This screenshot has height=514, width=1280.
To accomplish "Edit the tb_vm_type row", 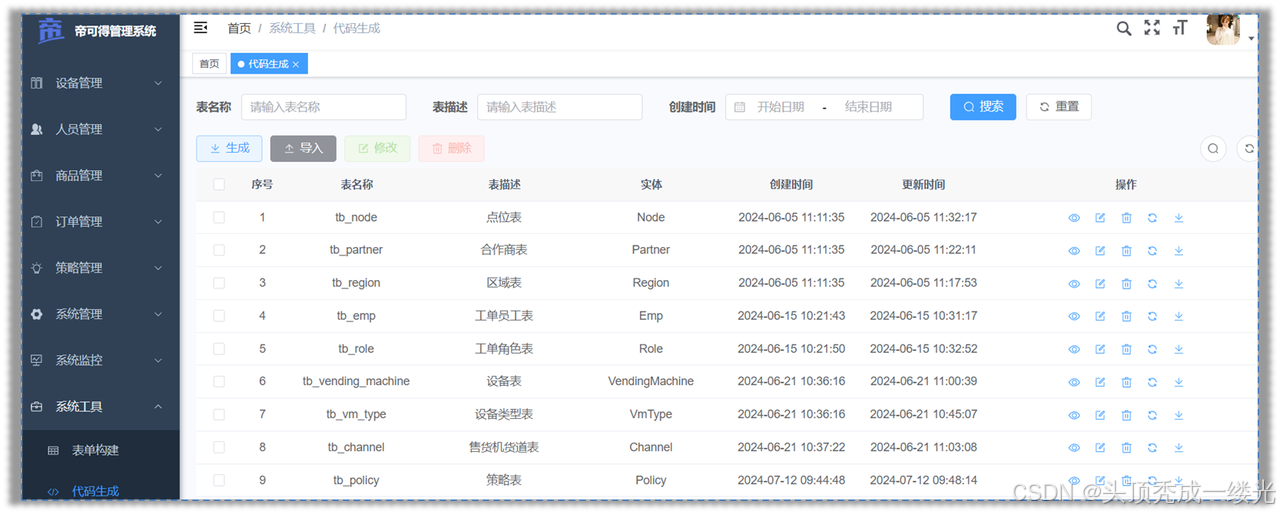I will coord(1100,415).
